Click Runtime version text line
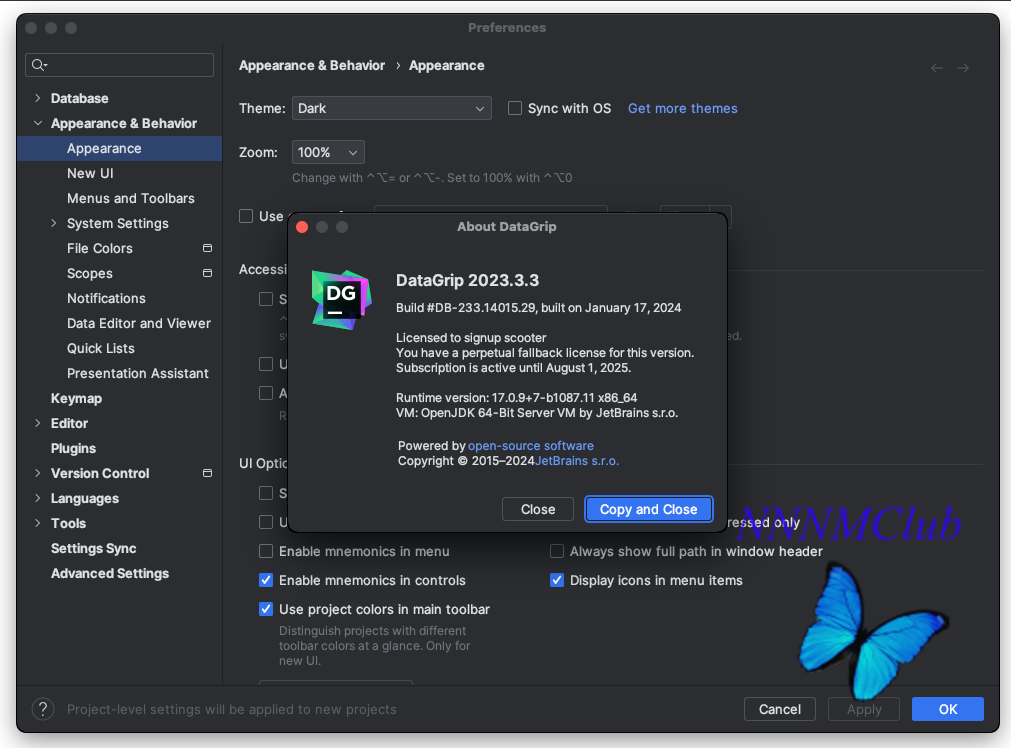This screenshot has height=748, width=1011. (x=516, y=398)
